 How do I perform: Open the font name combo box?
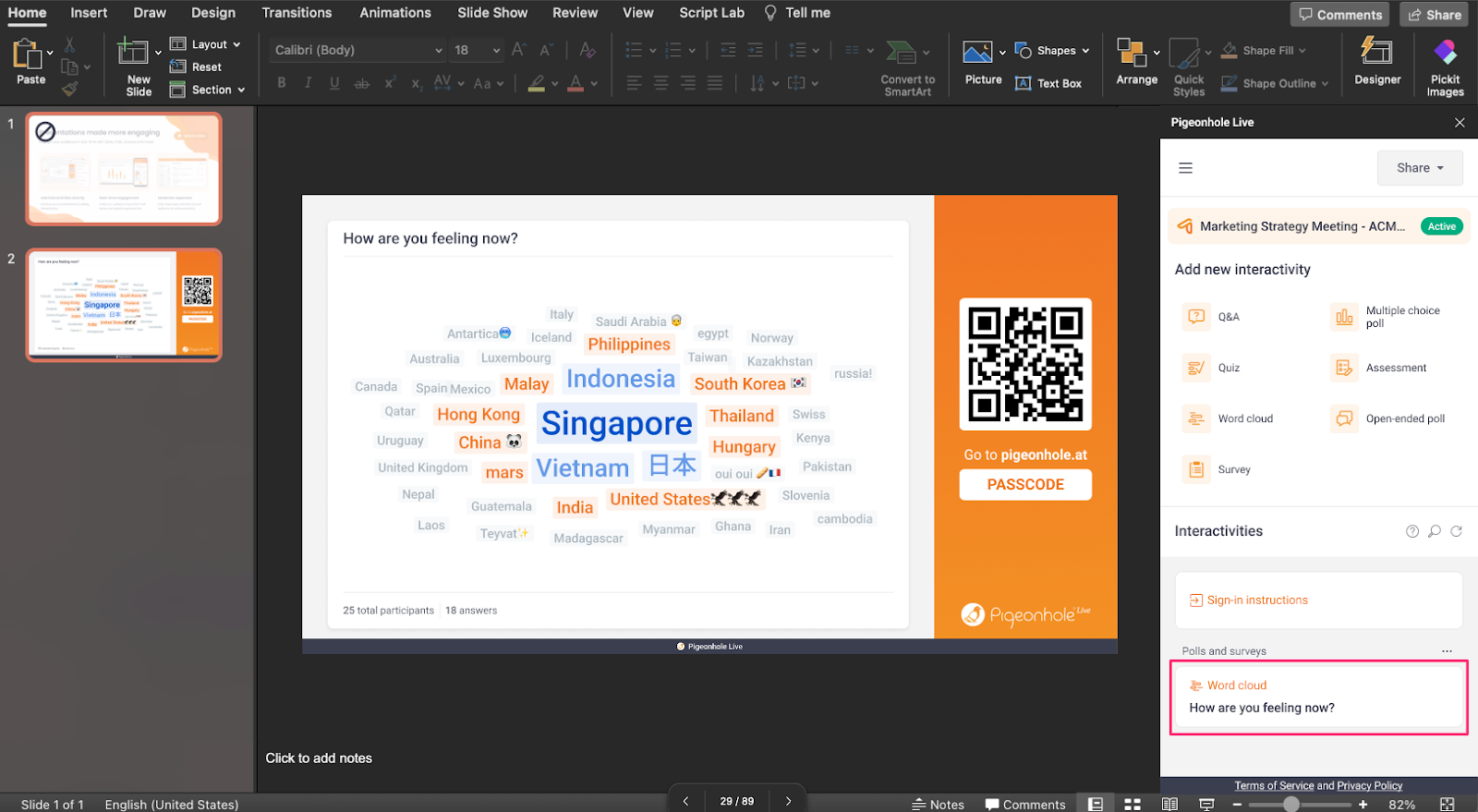click(357, 50)
